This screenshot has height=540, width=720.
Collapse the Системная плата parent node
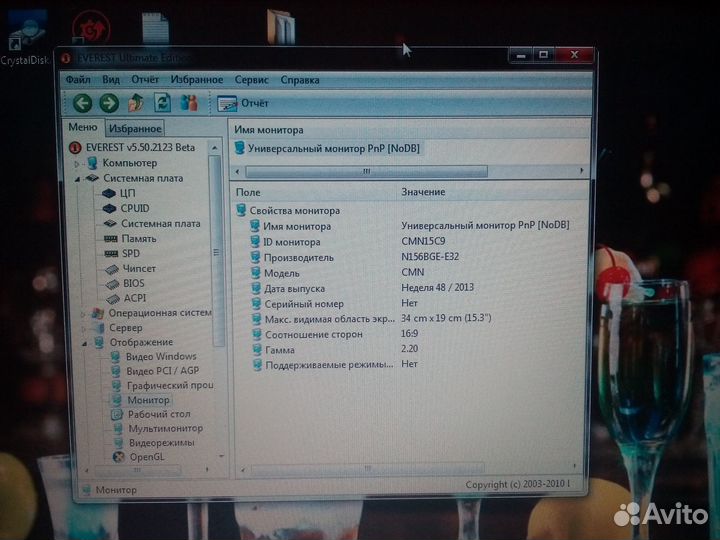[x=77, y=179]
